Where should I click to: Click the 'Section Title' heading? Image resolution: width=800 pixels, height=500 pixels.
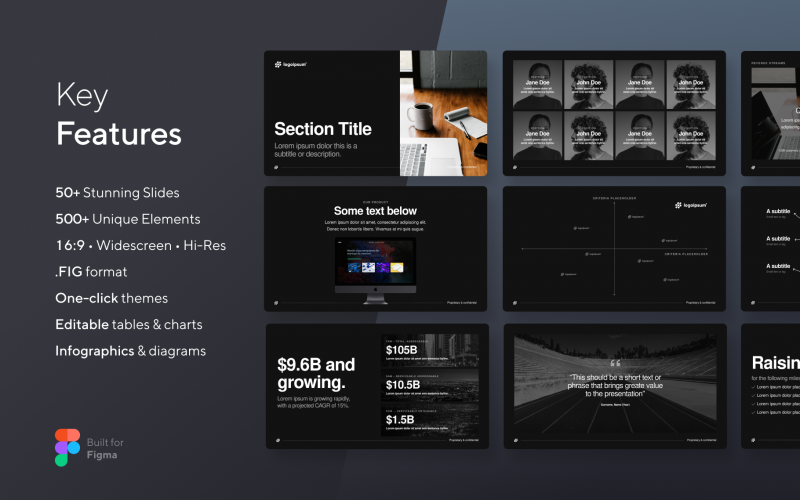tap(323, 129)
